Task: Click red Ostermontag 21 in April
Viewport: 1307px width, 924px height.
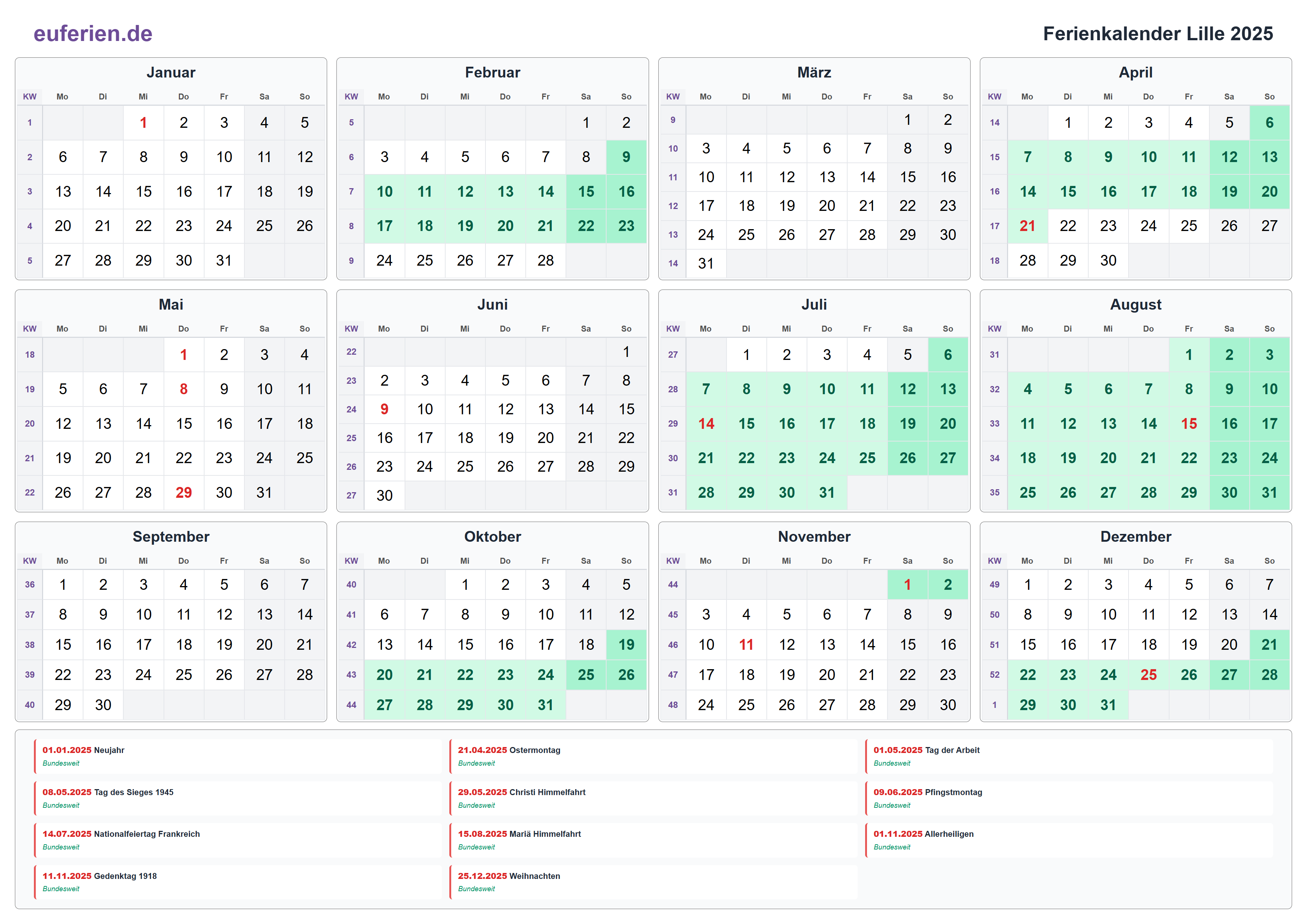Action: (x=1028, y=226)
